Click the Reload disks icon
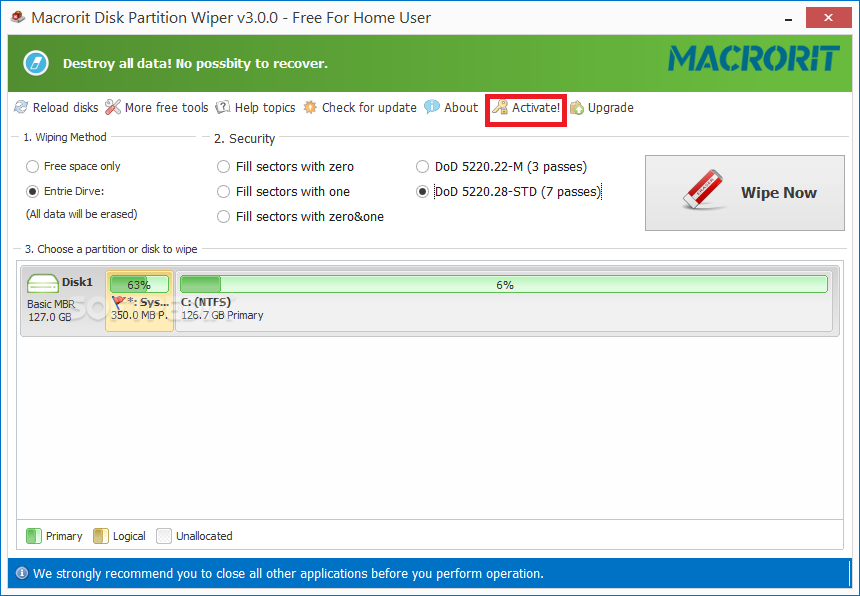 click(x=21, y=108)
